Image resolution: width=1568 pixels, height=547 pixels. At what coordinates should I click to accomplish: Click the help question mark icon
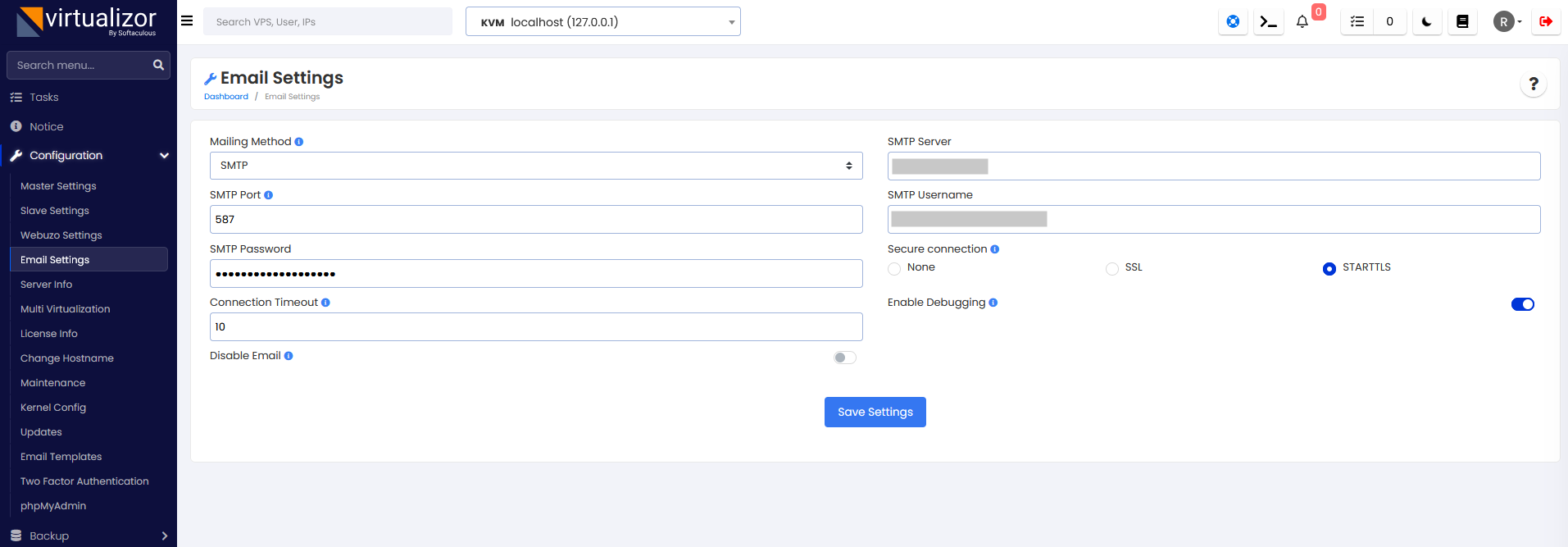coord(1534,84)
